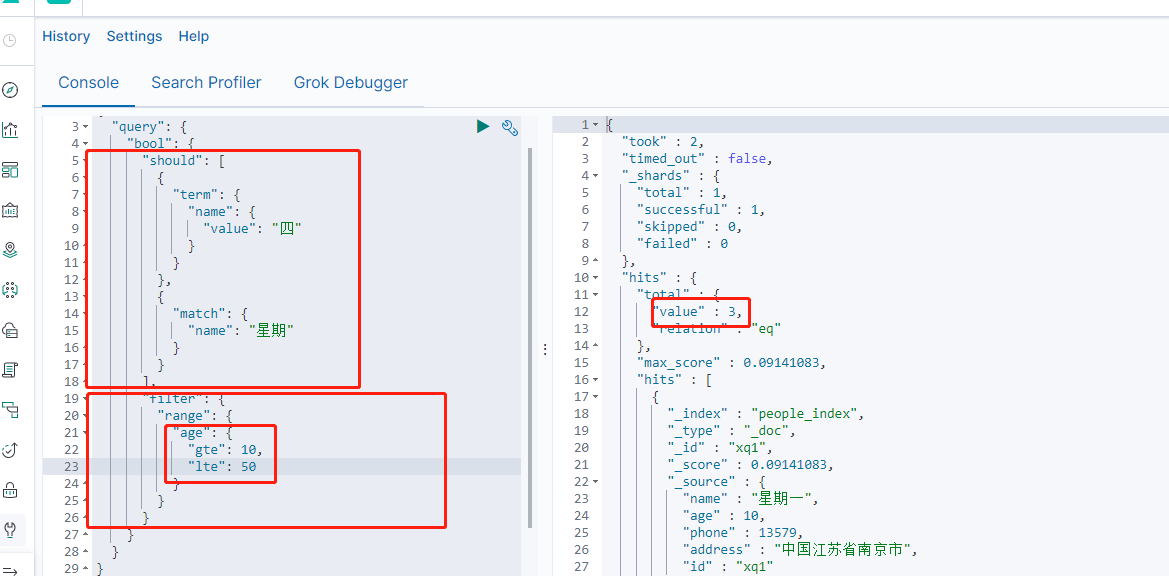Click "_type" : "_doc" line
Image resolution: width=1169 pixels, height=576 pixels.
click(x=732, y=431)
